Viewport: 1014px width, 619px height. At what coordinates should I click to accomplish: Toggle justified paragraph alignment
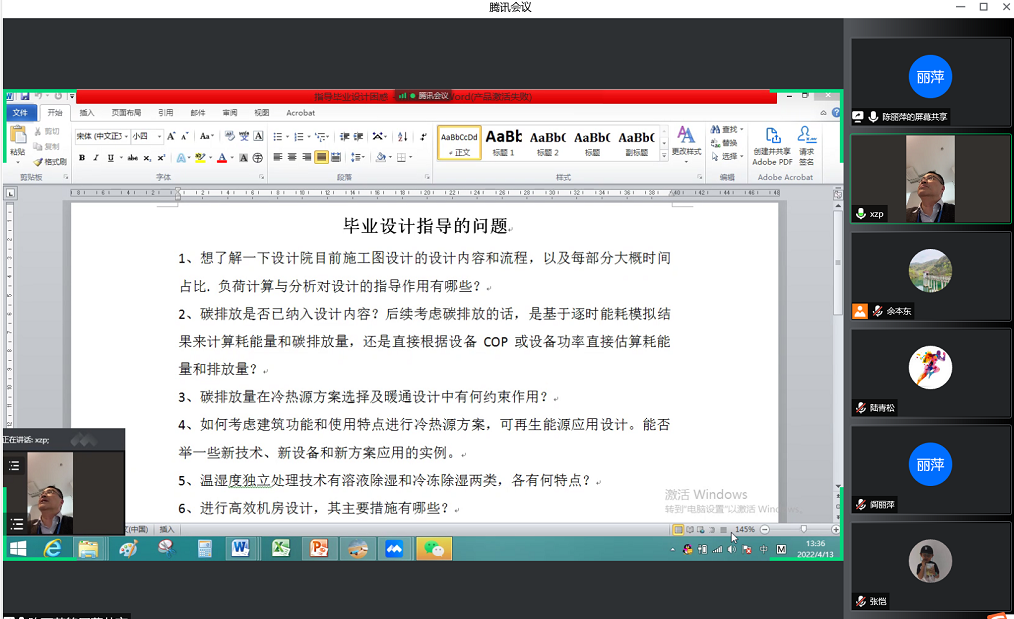(321, 157)
